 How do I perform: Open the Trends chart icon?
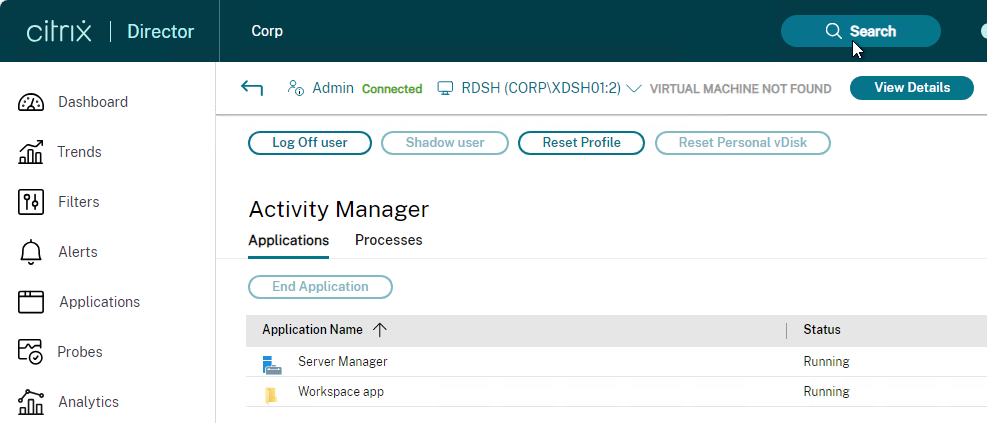(x=30, y=152)
